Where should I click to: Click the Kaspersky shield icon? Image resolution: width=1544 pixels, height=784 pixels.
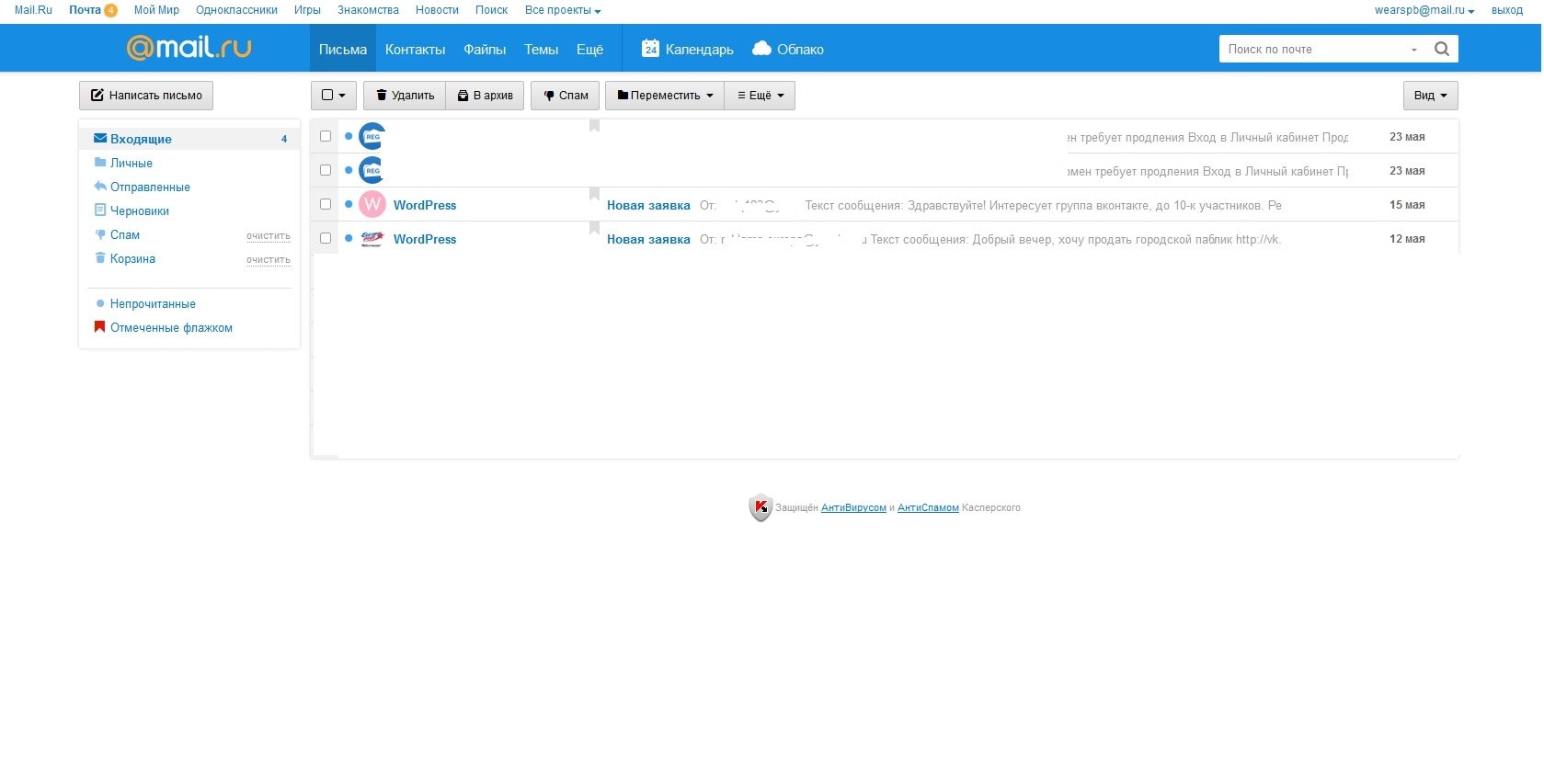760,507
